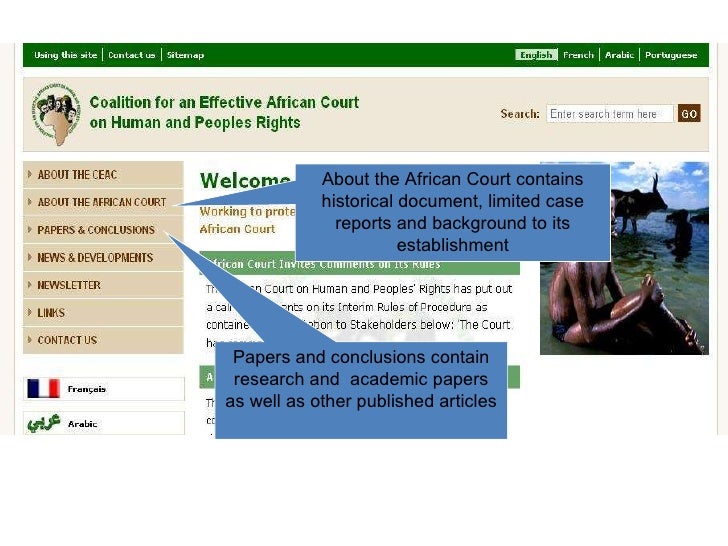Click the Coalition for an Effective African Court title
The height and width of the screenshot is (546, 728).
click(224, 112)
